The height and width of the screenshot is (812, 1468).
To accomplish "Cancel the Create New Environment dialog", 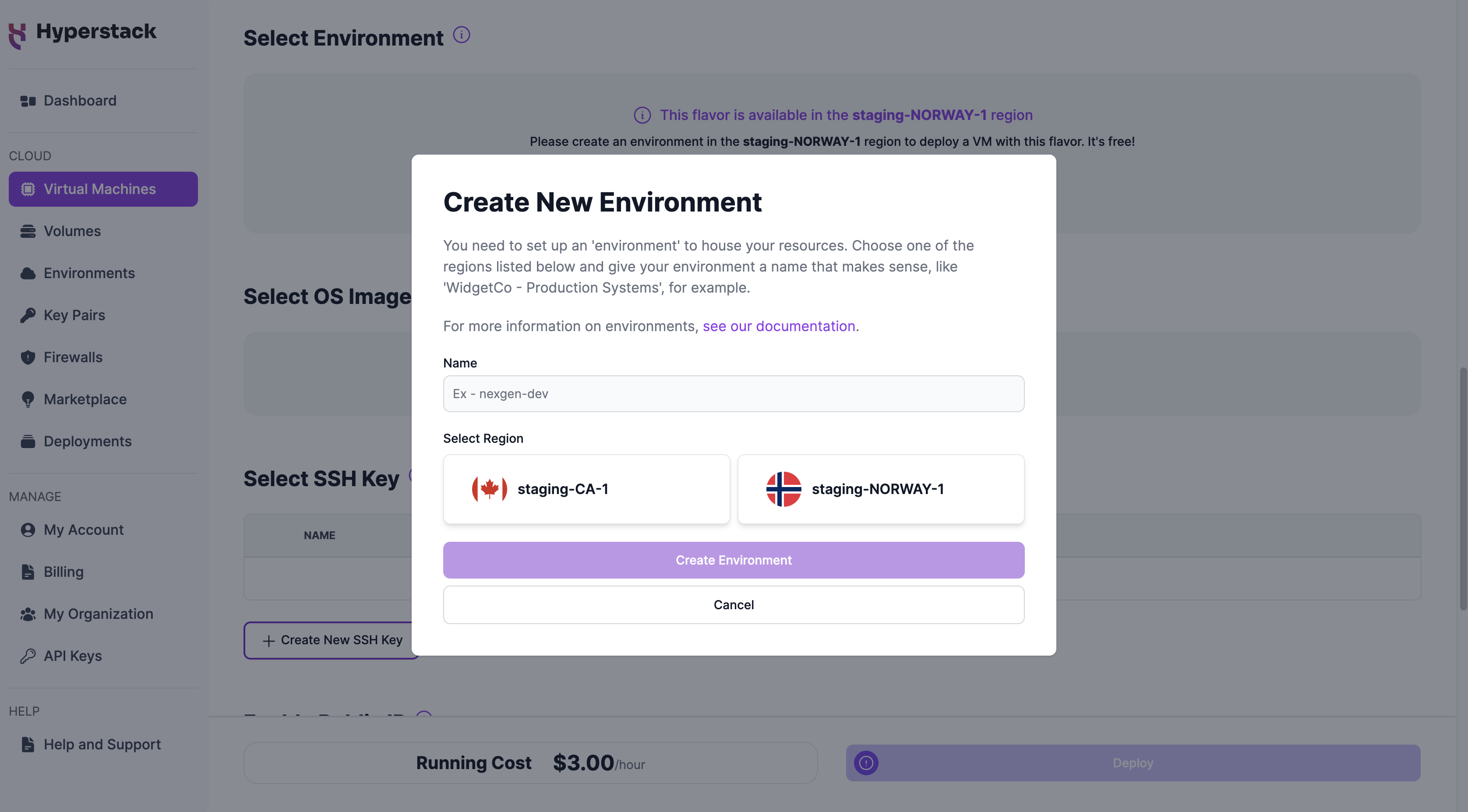I will 734,604.
